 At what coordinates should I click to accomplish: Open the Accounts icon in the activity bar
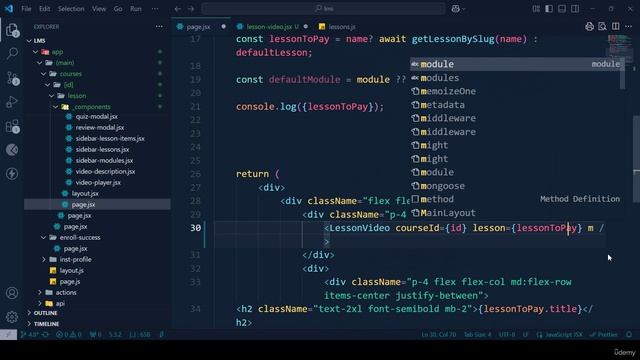click(12, 293)
